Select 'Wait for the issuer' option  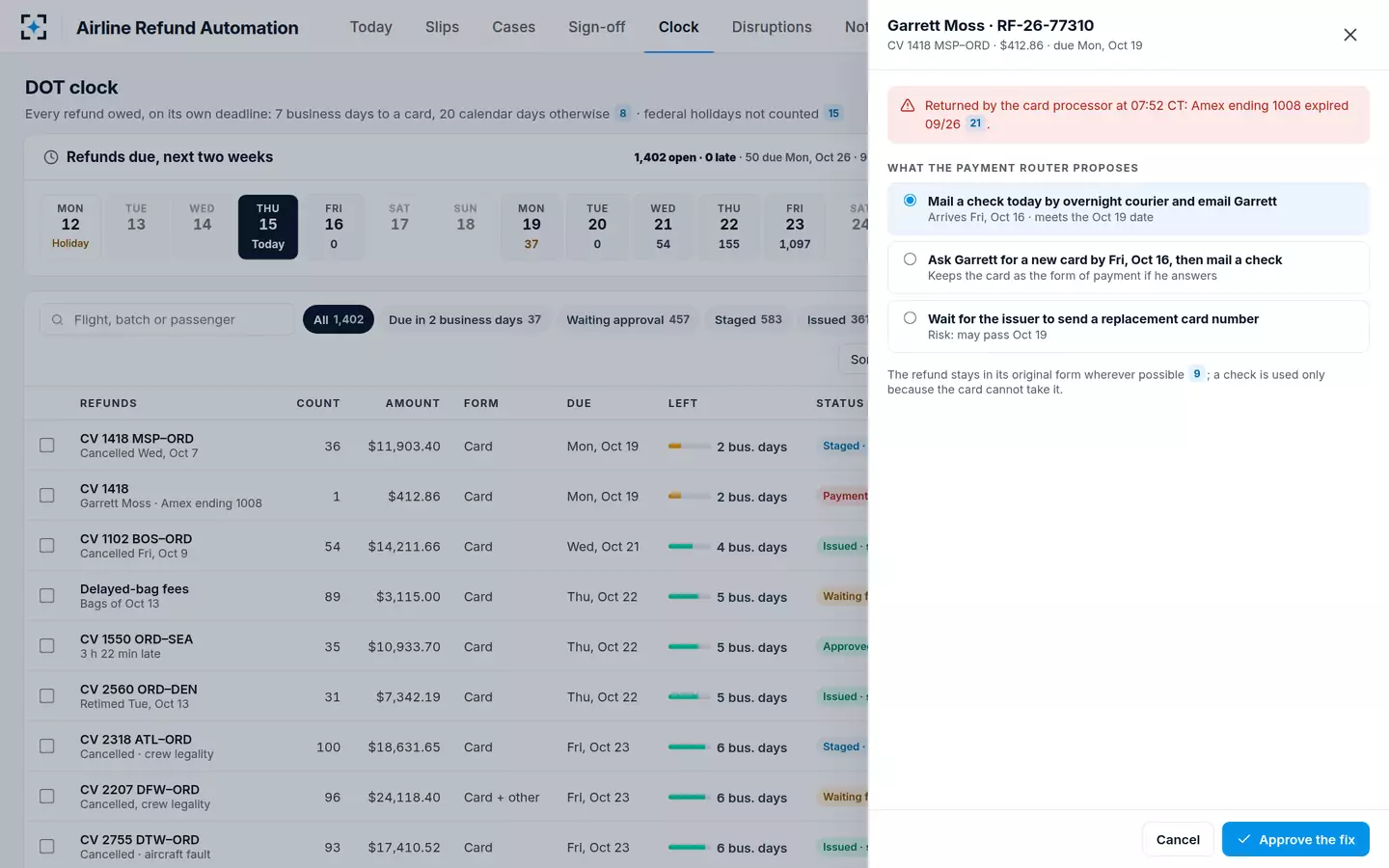tap(1128, 326)
